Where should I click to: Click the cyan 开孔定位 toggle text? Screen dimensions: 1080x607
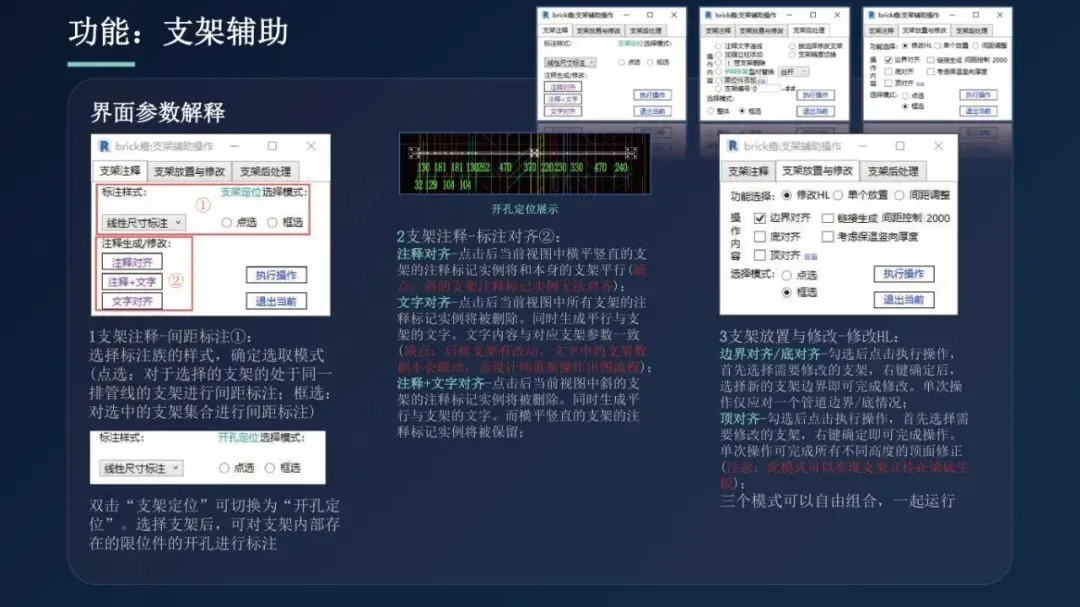[x=238, y=438]
